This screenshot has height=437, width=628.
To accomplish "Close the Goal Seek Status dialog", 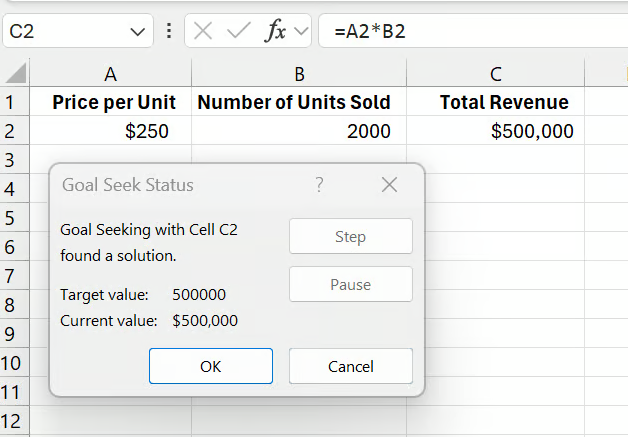I will [x=390, y=185].
